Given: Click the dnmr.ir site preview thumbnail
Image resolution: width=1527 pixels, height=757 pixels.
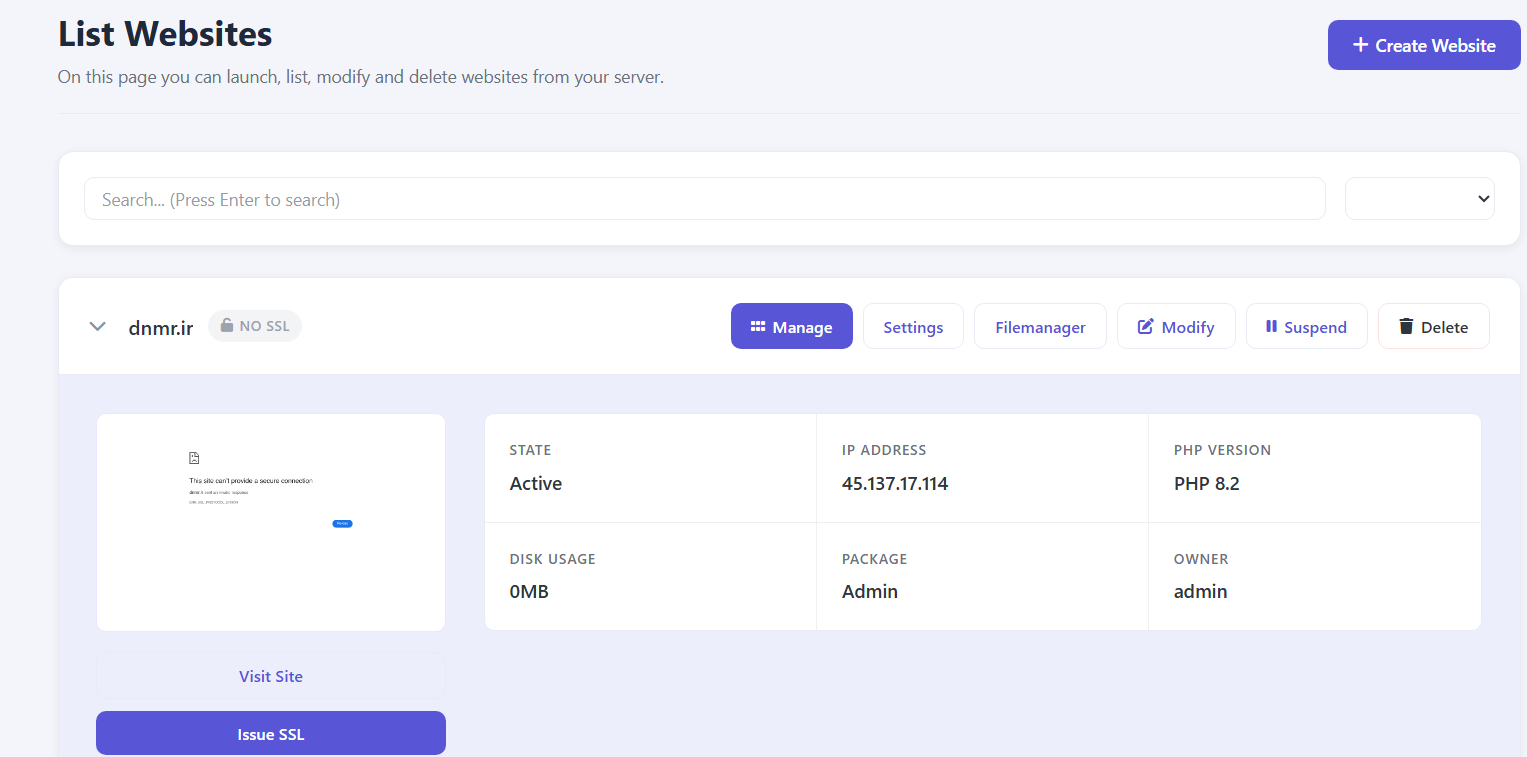Looking at the screenshot, I should pyautogui.click(x=271, y=522).
